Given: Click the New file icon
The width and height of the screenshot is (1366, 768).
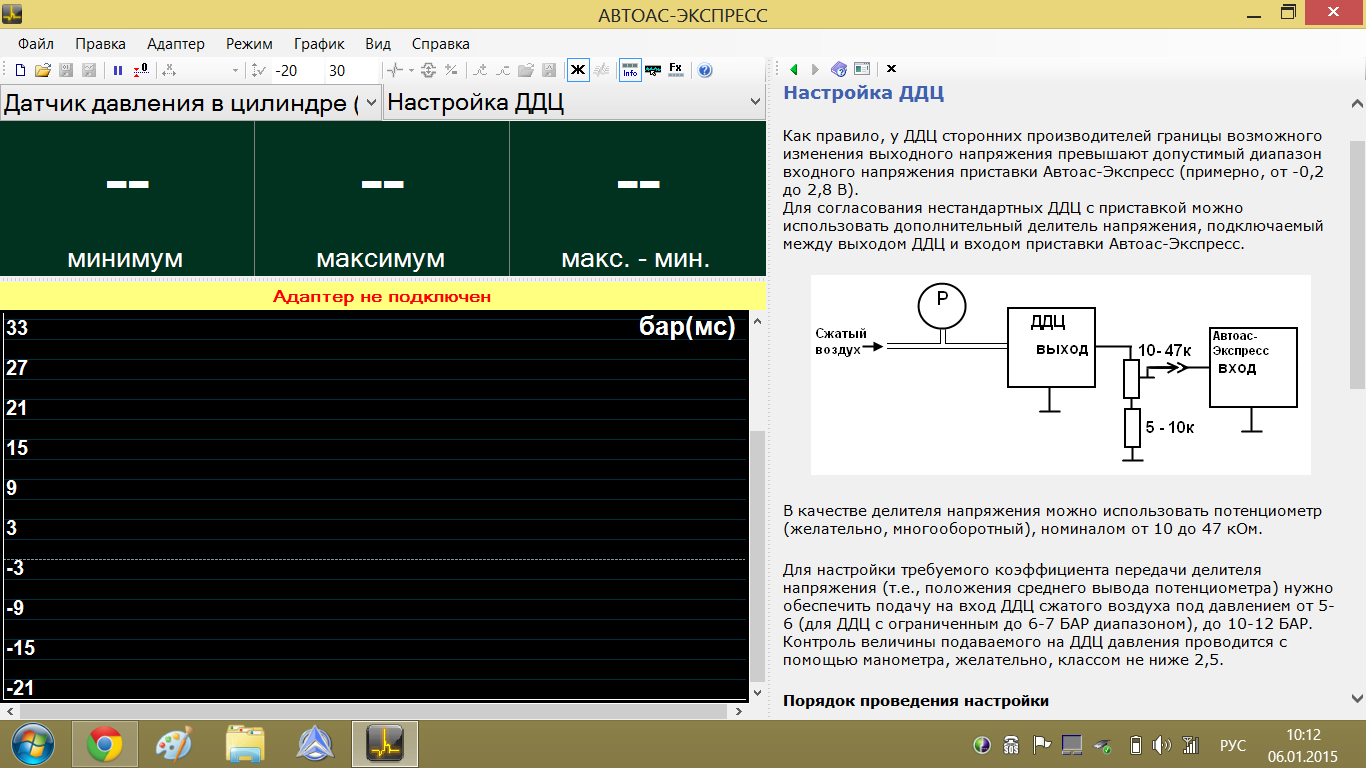Looking at the screenshot, I should coord(20,71).
